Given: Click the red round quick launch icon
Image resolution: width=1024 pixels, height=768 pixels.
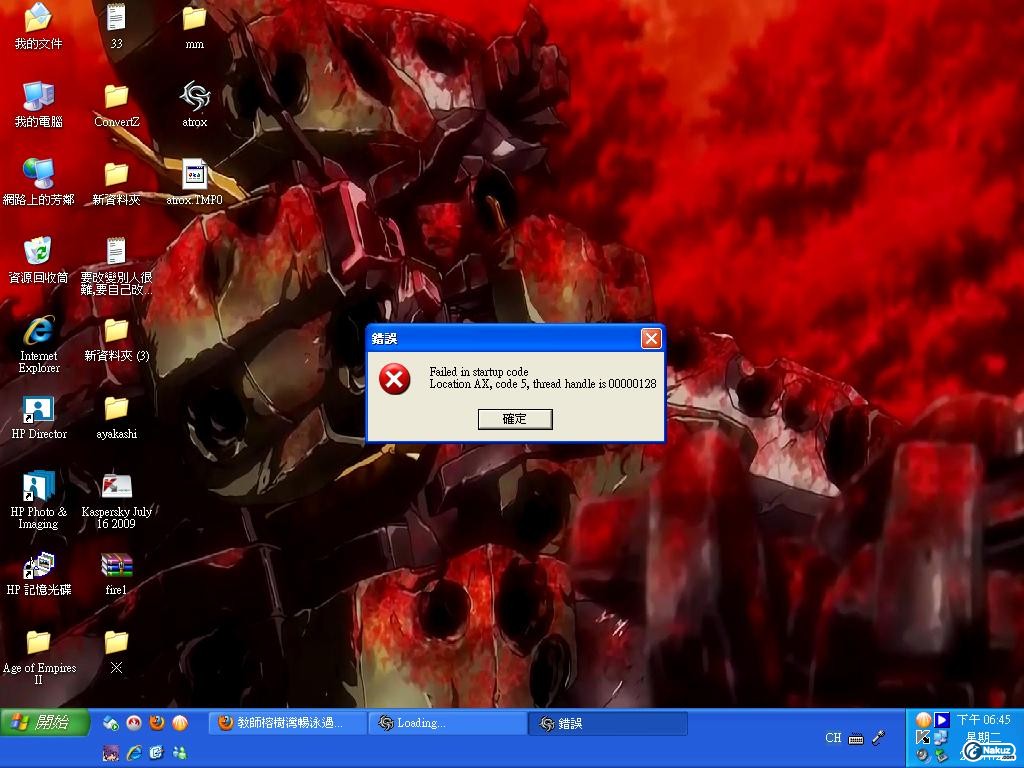Looking at the screenshot, I should click(134, 722).
